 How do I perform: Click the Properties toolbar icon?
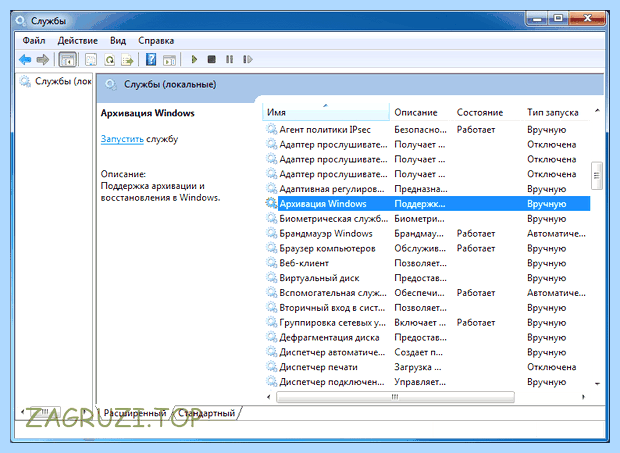(x=91, y=60)
